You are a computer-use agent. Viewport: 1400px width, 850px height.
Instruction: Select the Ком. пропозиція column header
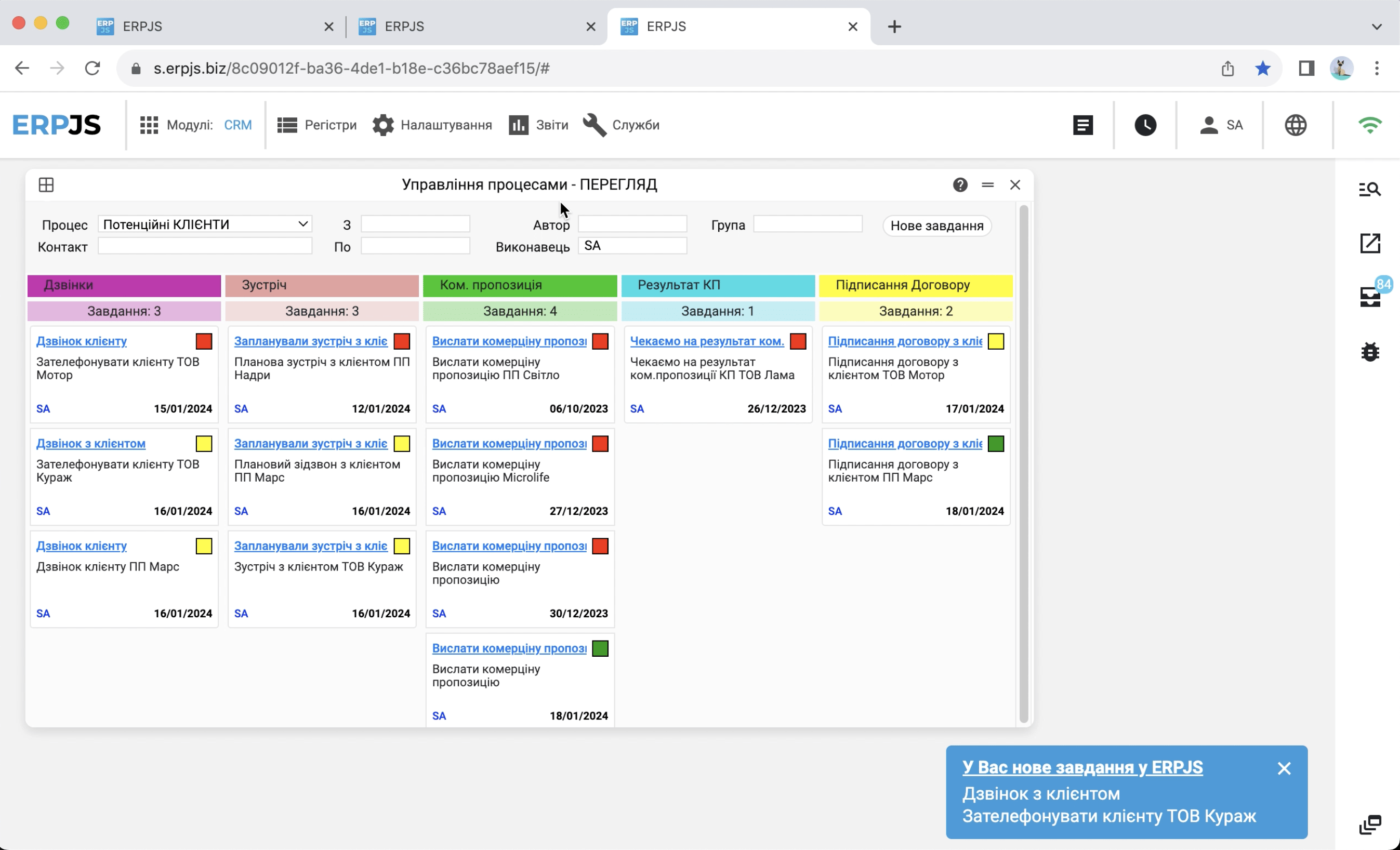(520, 285)
